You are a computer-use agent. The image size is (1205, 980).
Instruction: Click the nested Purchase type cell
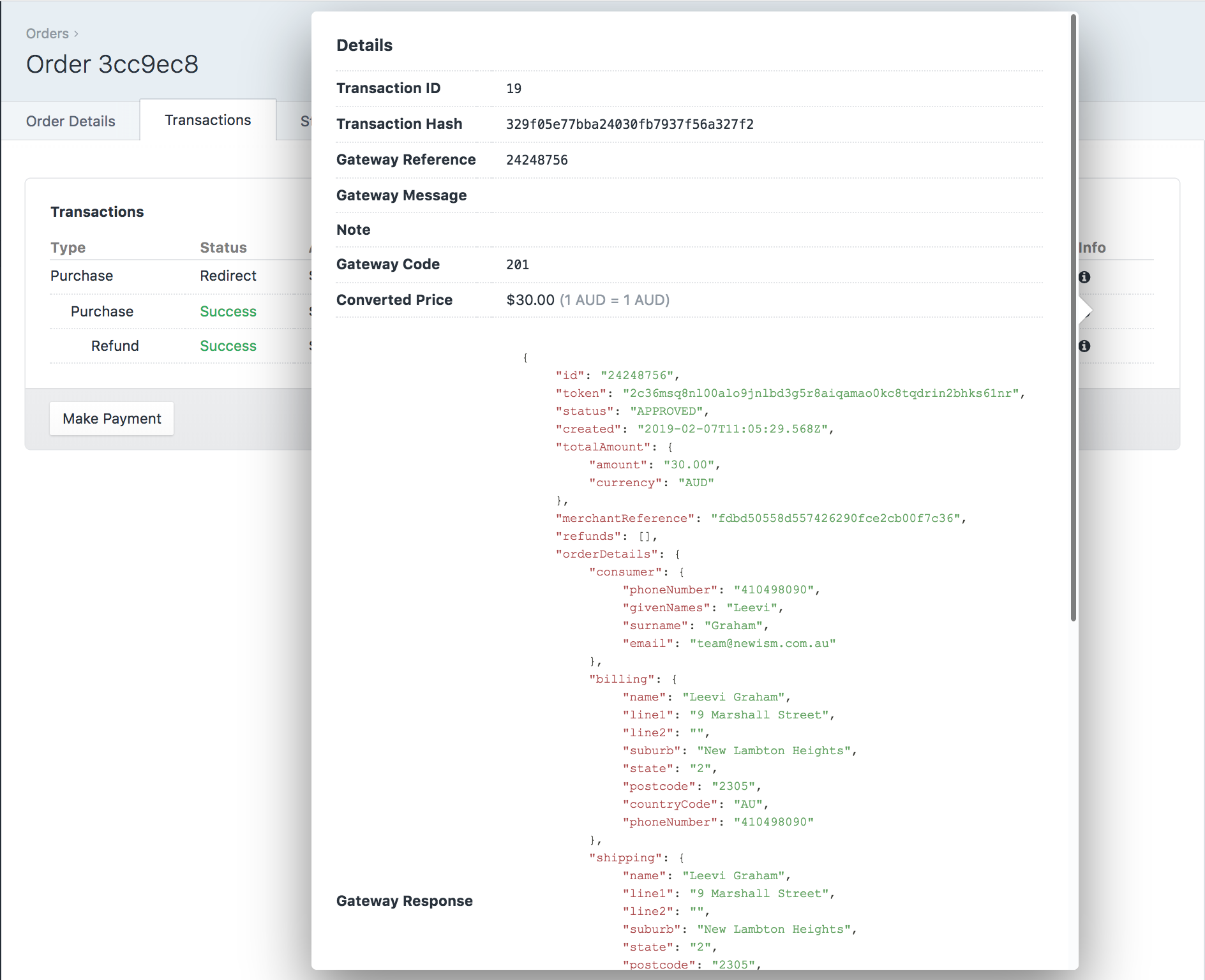[102, 311]
